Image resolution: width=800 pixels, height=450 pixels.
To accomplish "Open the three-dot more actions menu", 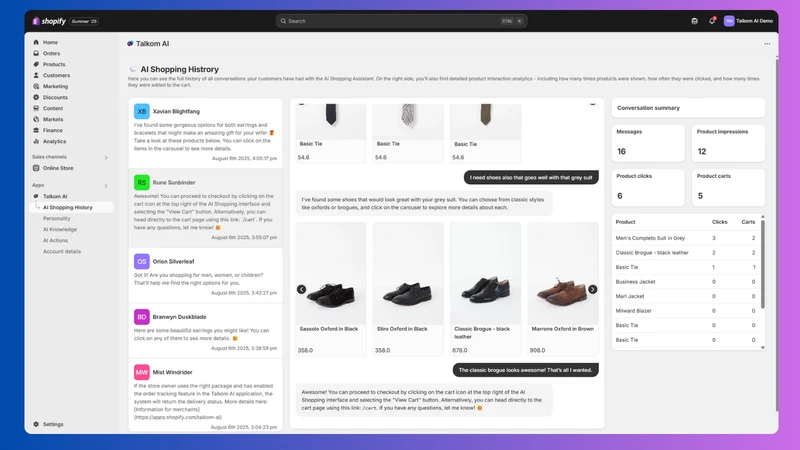I will (x=767, y=44).
